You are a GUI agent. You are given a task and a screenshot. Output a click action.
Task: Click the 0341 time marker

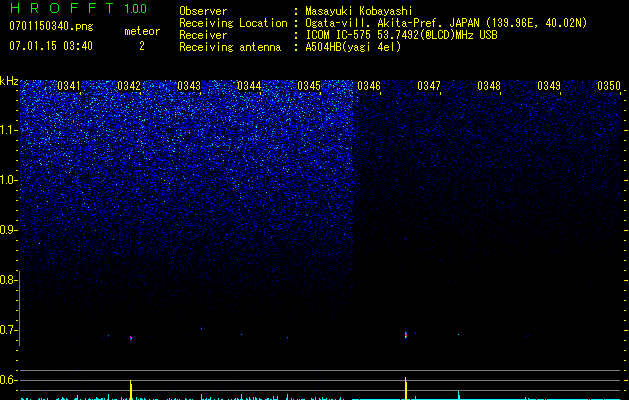click(69, 86)
